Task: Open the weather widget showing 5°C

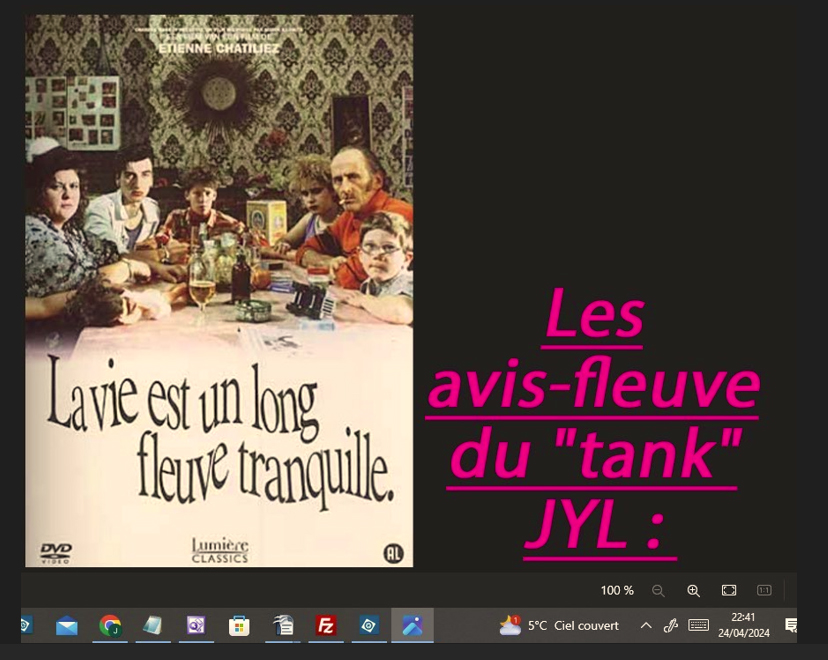Action: pyautogui.click(x=559, y=626)
